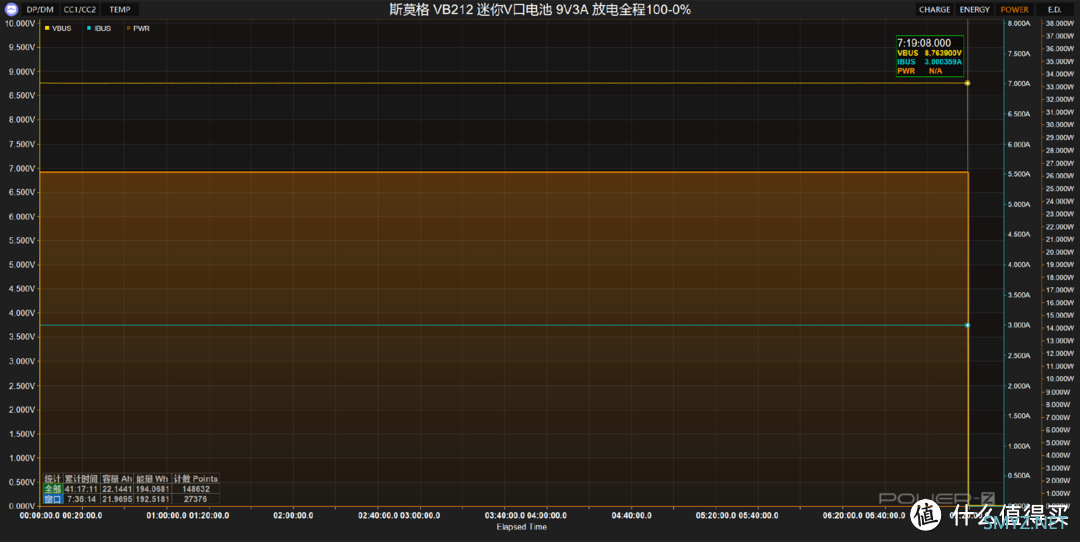
Task: Click the tooltip PWR N/A value
Action: click(x=935, y=71)
